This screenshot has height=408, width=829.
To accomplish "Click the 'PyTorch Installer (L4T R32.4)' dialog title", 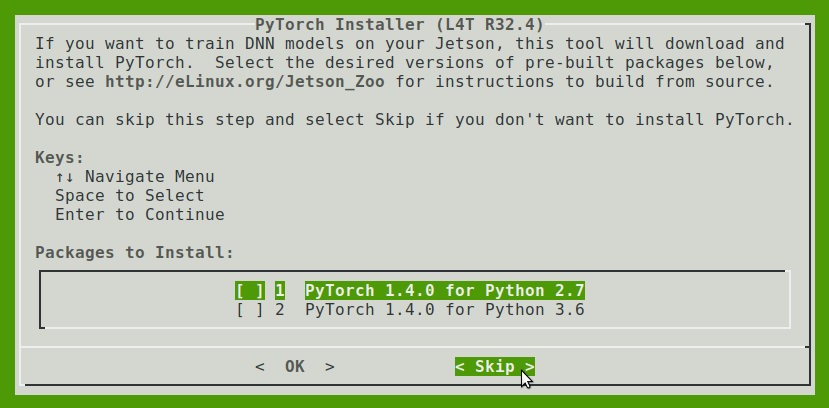I will click(399, 25).
